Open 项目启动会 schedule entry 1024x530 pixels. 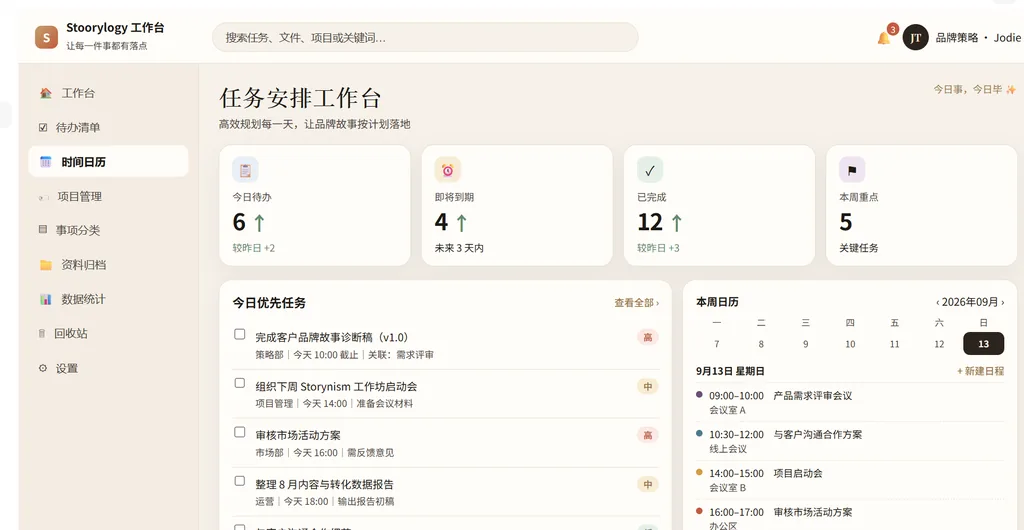point(850,480)
